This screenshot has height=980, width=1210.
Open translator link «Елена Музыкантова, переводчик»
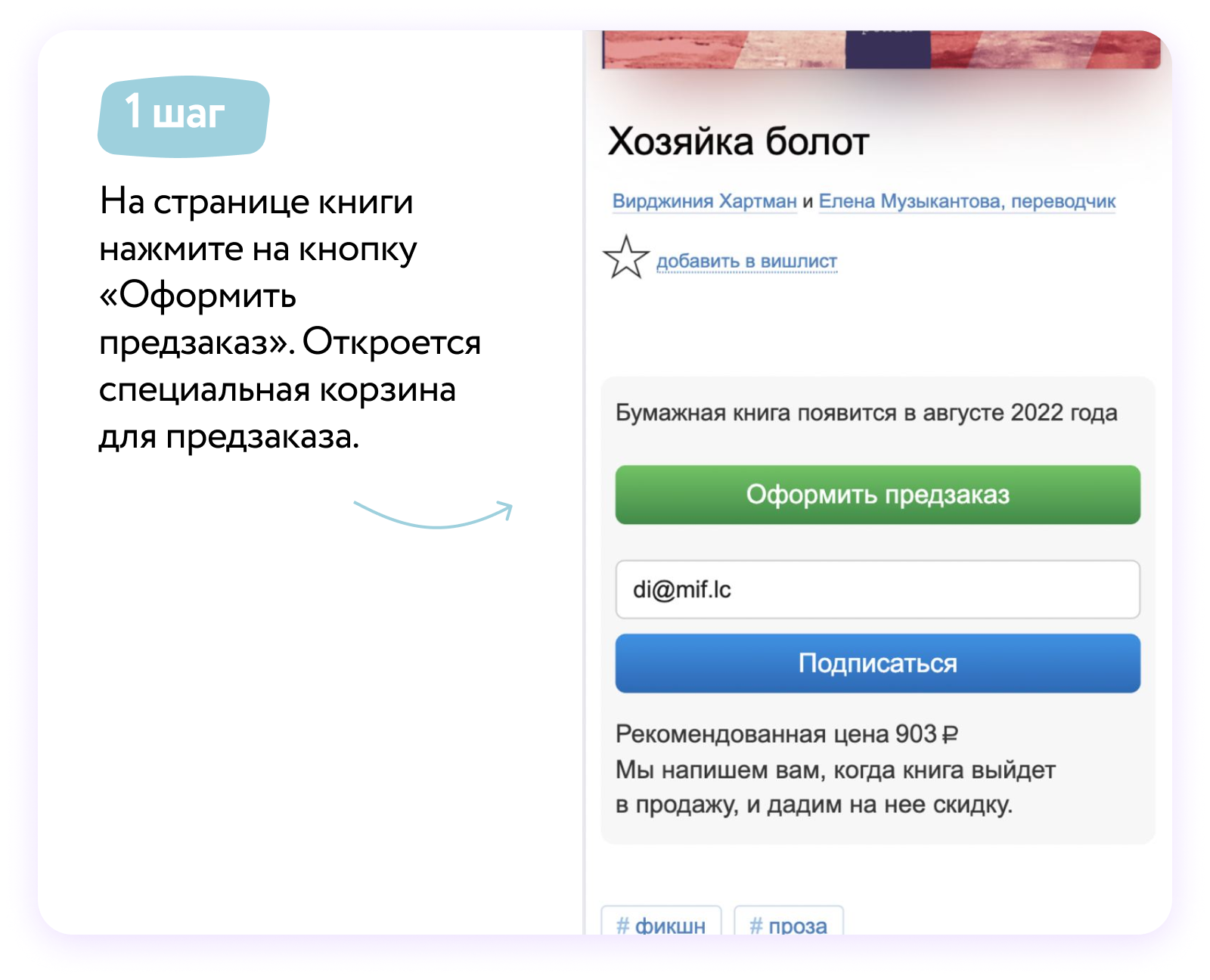pos(968,200)
